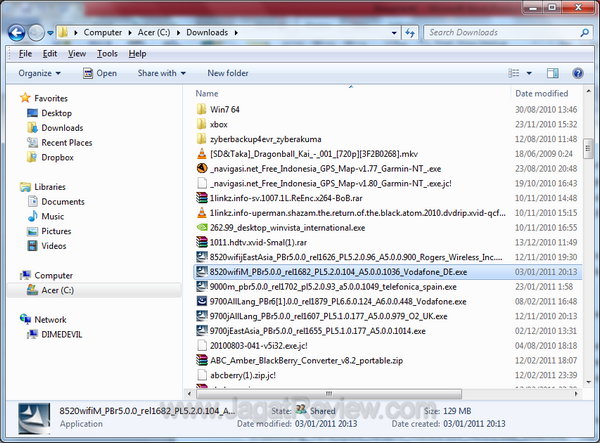Viewport: 600px width, 443px height.
Task: Select Network in the navigation pane
Action: coord(50,319)
